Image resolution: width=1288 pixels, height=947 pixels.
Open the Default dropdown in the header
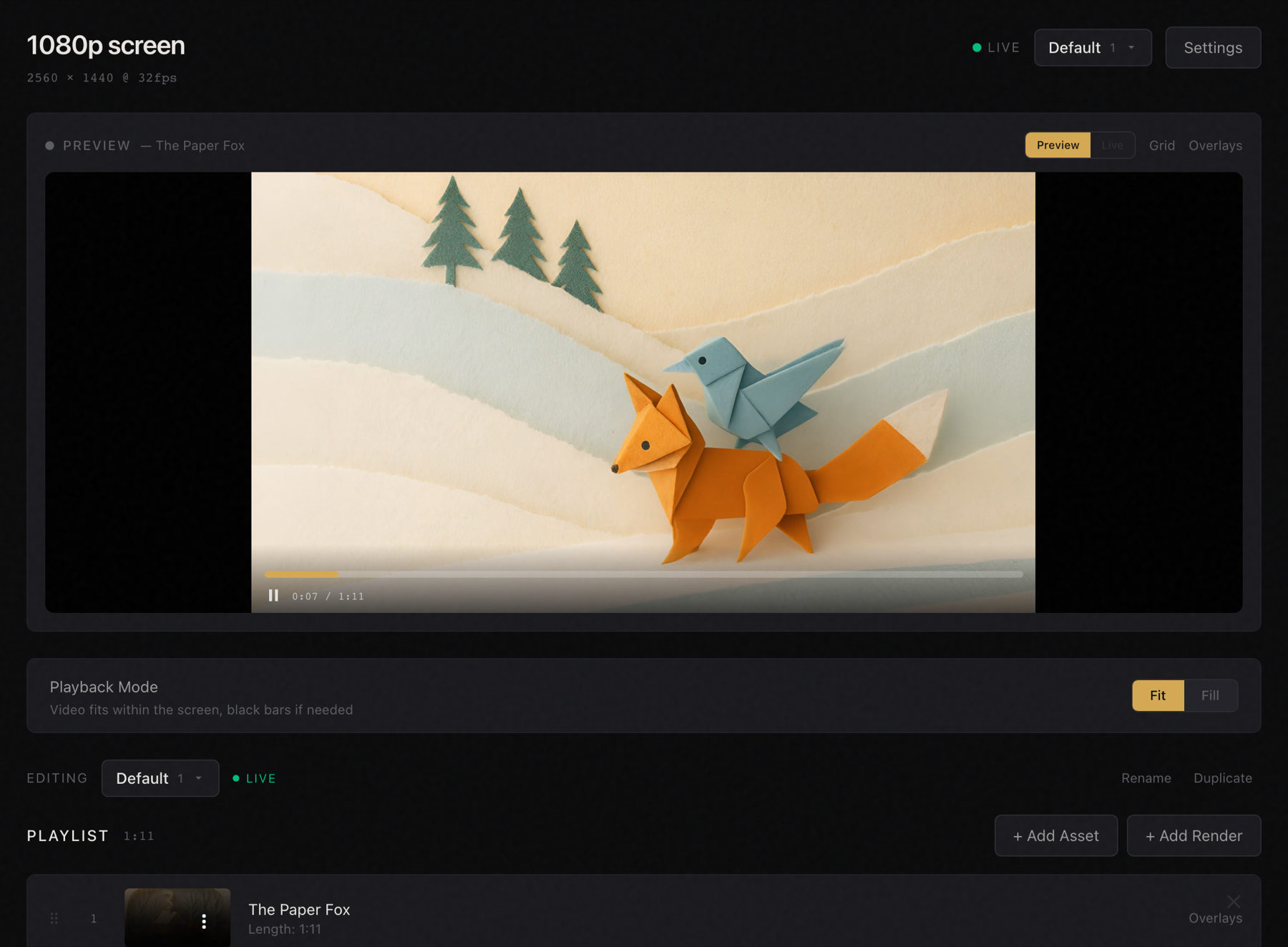point(1093,48)
